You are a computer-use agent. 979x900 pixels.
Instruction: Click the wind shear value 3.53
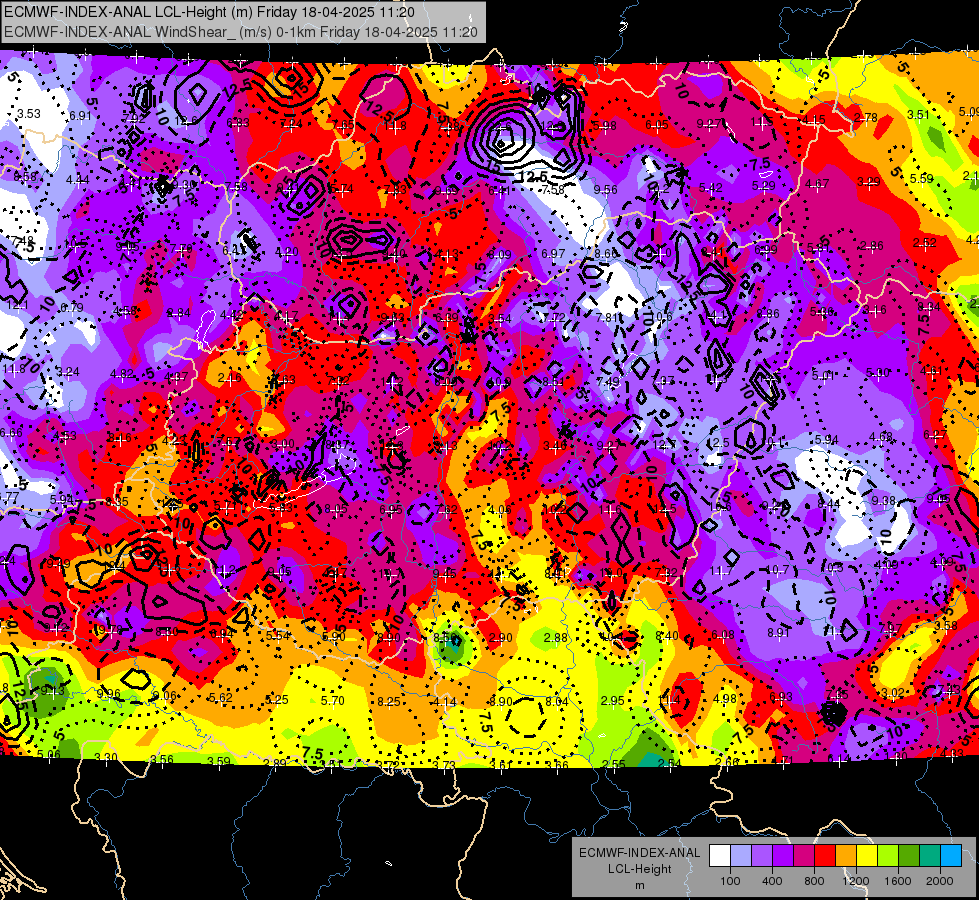click(29, 114)
